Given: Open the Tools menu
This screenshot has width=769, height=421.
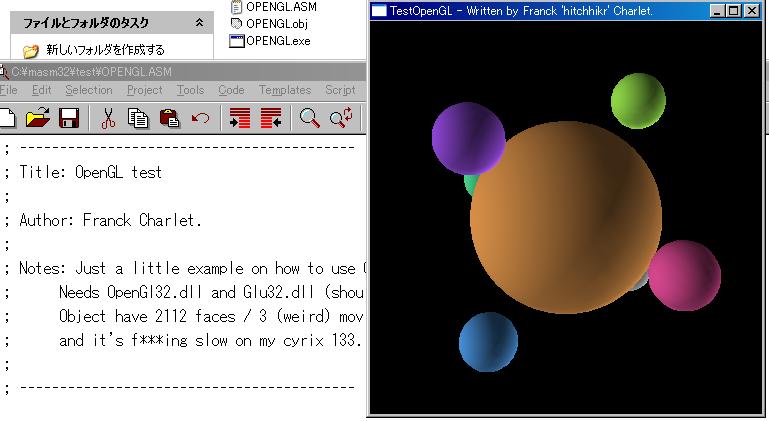Looking at the screenshot, I should pyautogui.click(x=190, y=90).
